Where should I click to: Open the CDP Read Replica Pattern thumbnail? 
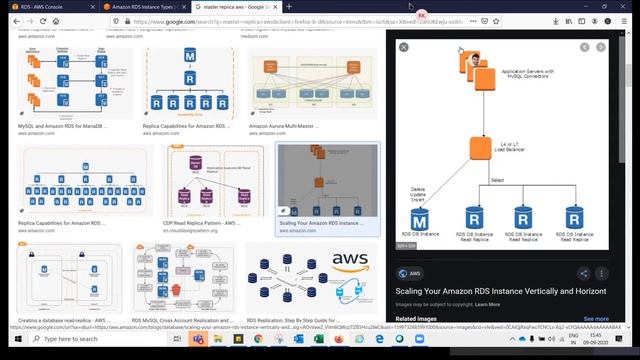coord(215,181)
